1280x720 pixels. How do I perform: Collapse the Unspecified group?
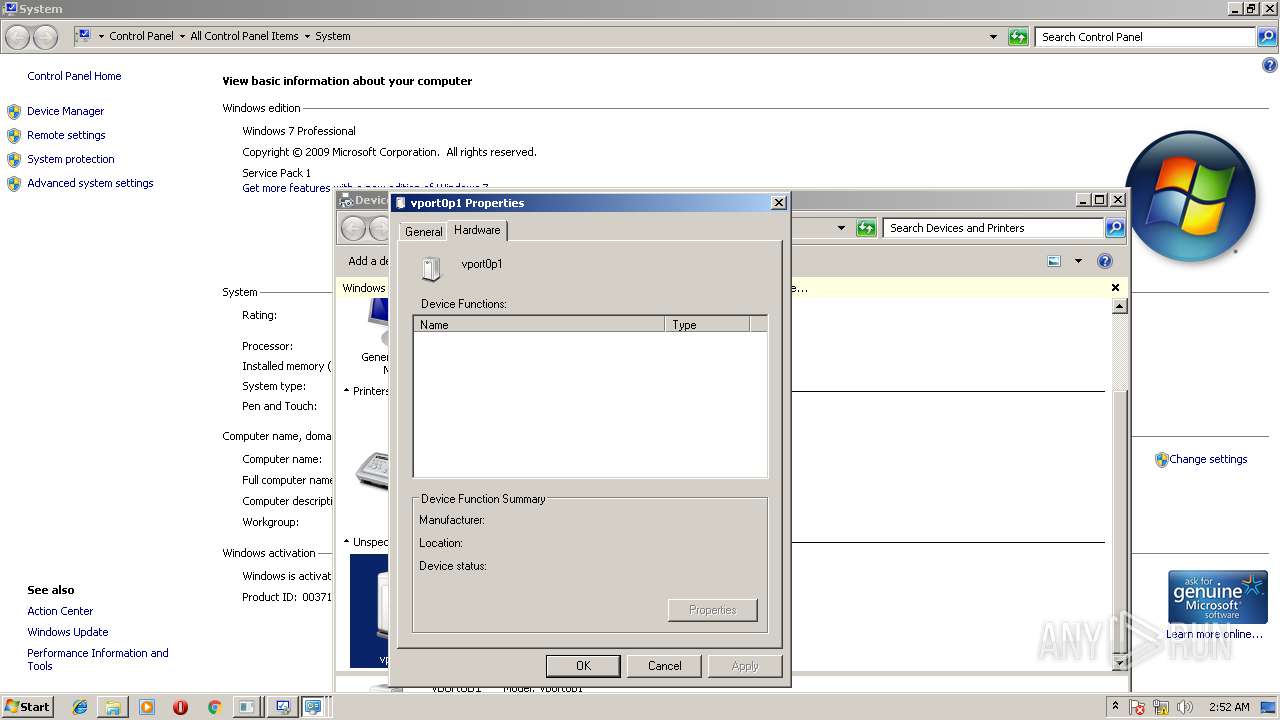(347, 542)
